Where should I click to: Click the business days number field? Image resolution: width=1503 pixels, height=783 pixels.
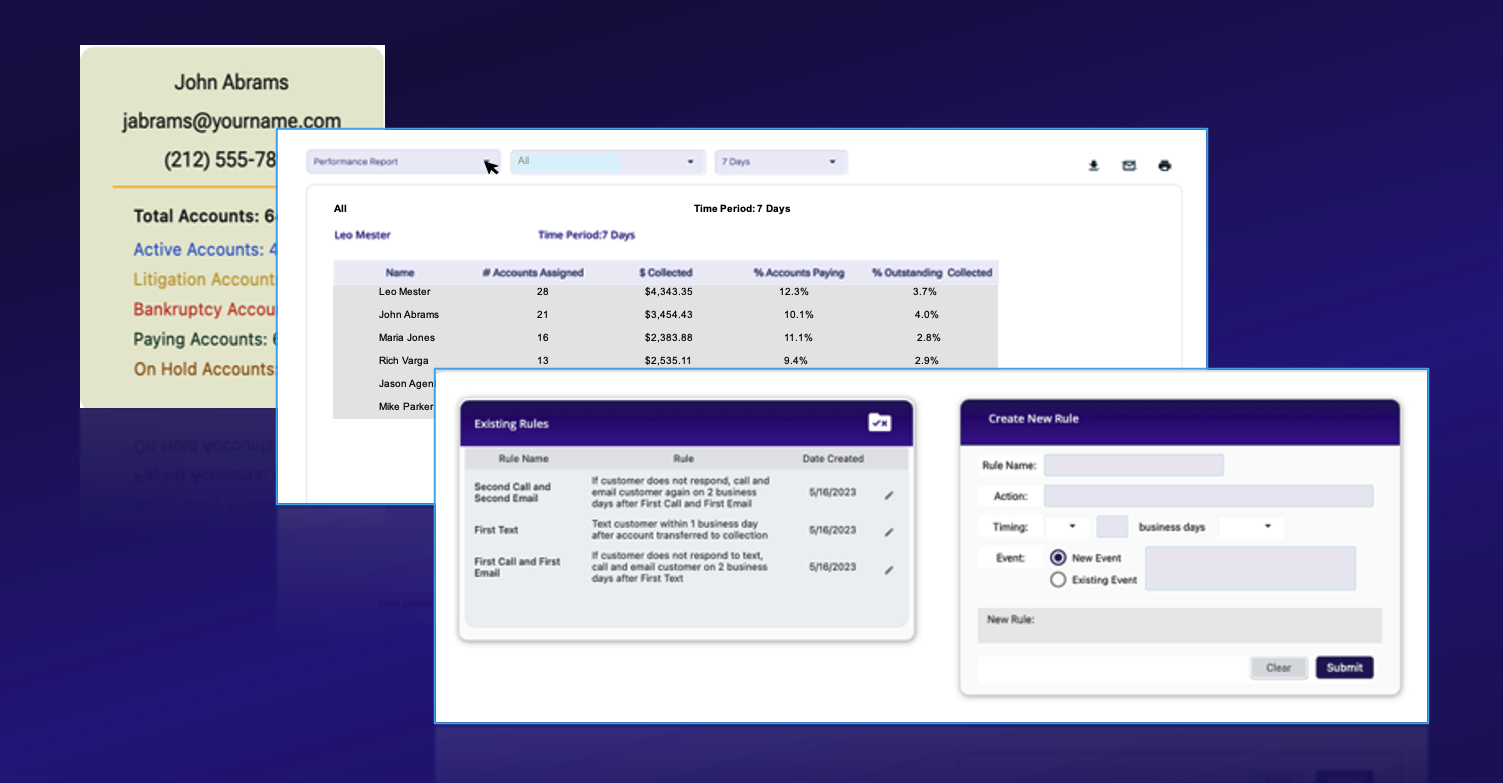coord(1113,527)
